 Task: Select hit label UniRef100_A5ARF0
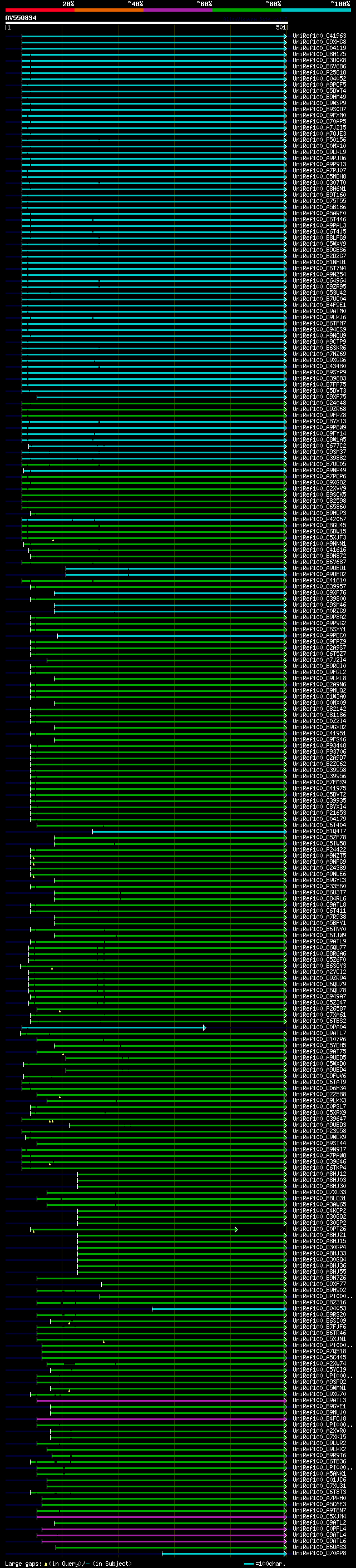coord(319,214)
